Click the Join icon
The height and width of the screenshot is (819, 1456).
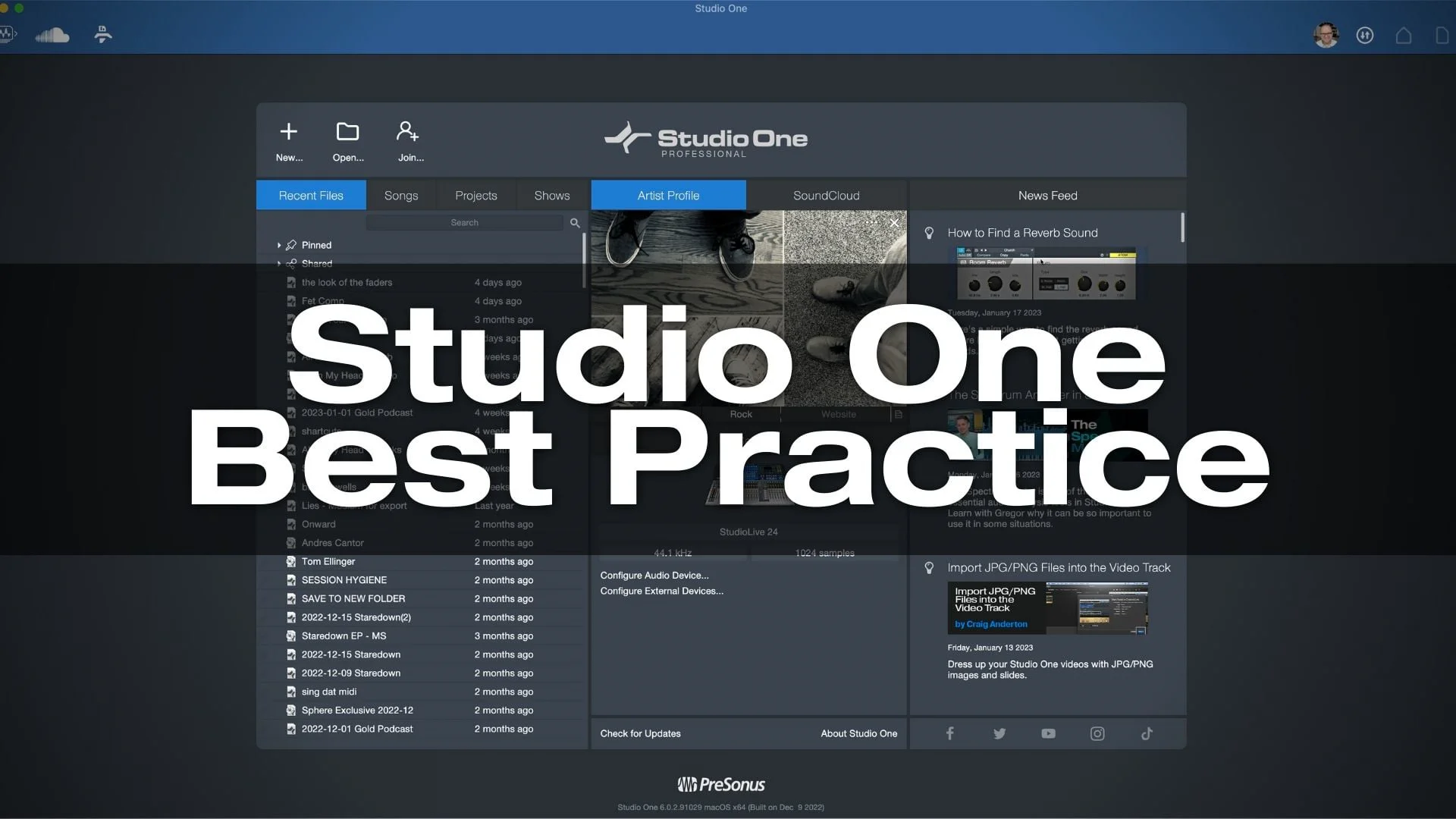click(408, 130)
